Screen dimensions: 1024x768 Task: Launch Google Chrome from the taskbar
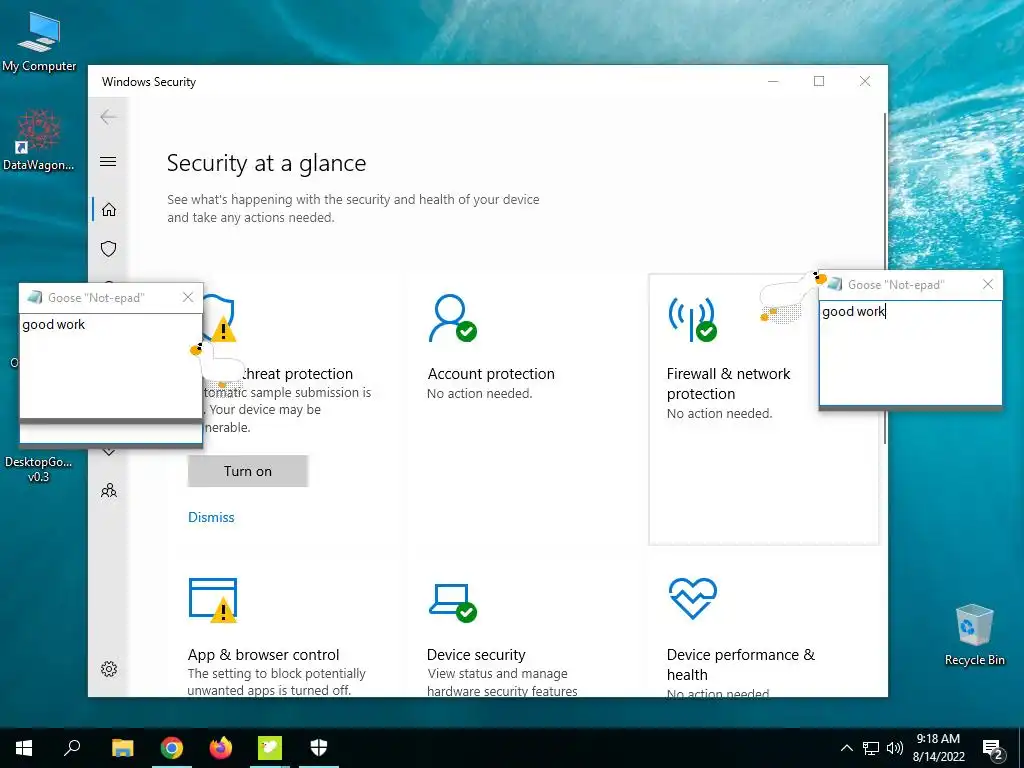pyautogui.click(x=171, y=748)
